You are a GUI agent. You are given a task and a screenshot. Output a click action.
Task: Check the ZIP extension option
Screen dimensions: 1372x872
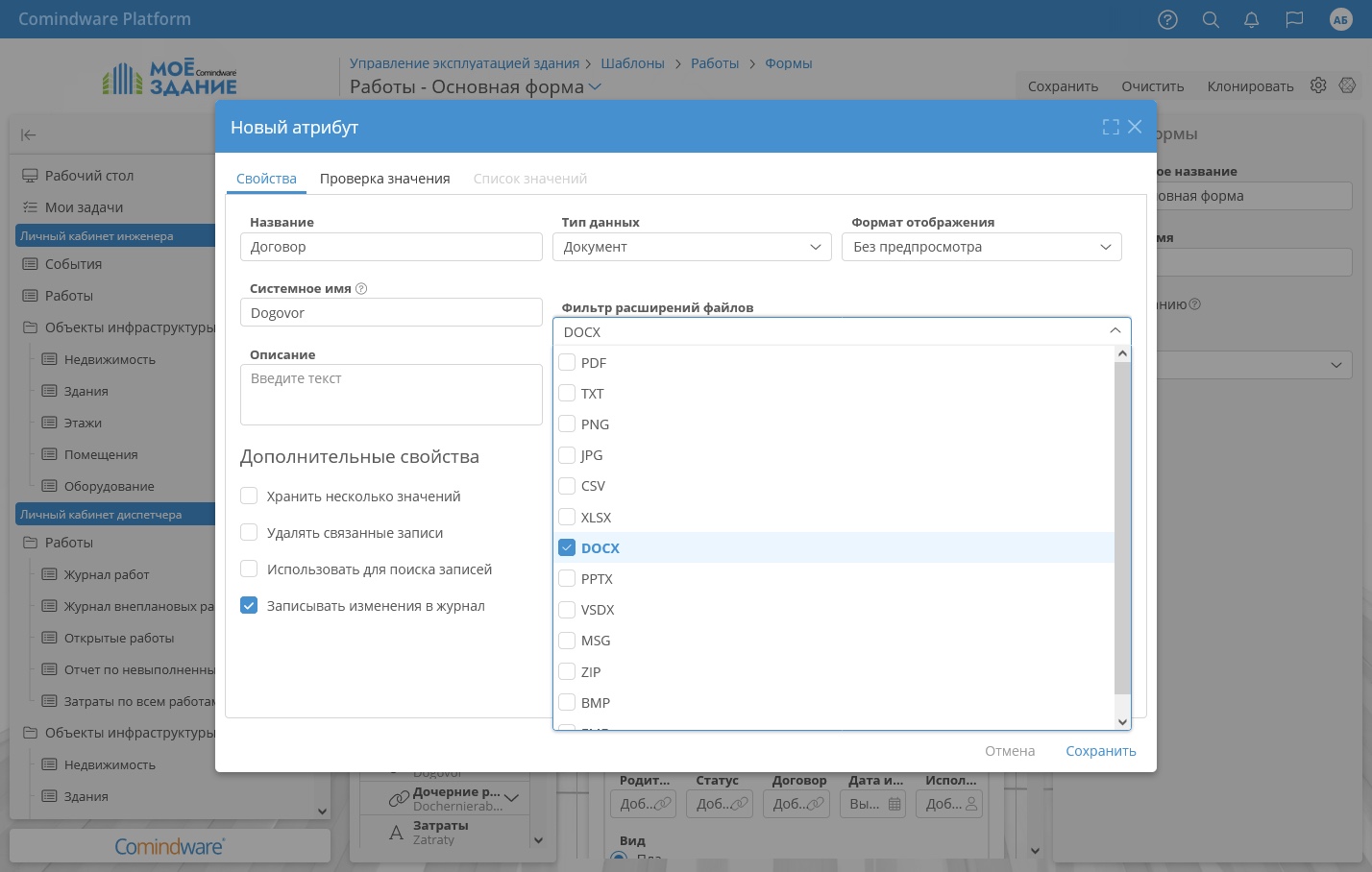point(567,671)
